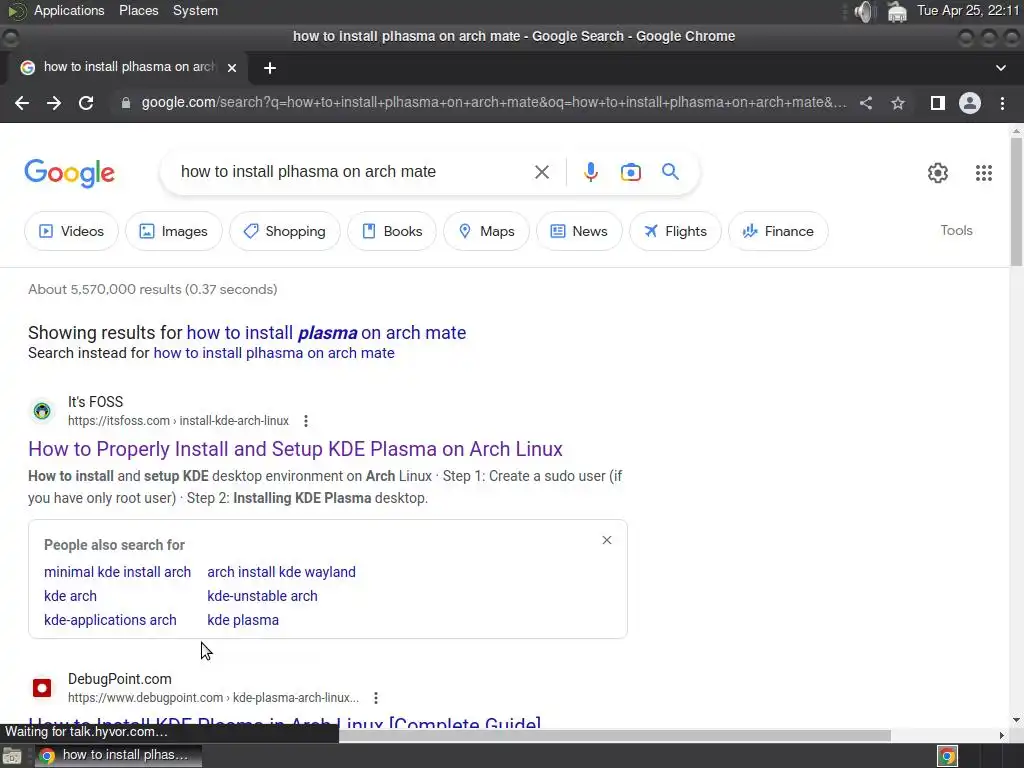Click the It's FOSS site favicon

coord(42,411)
